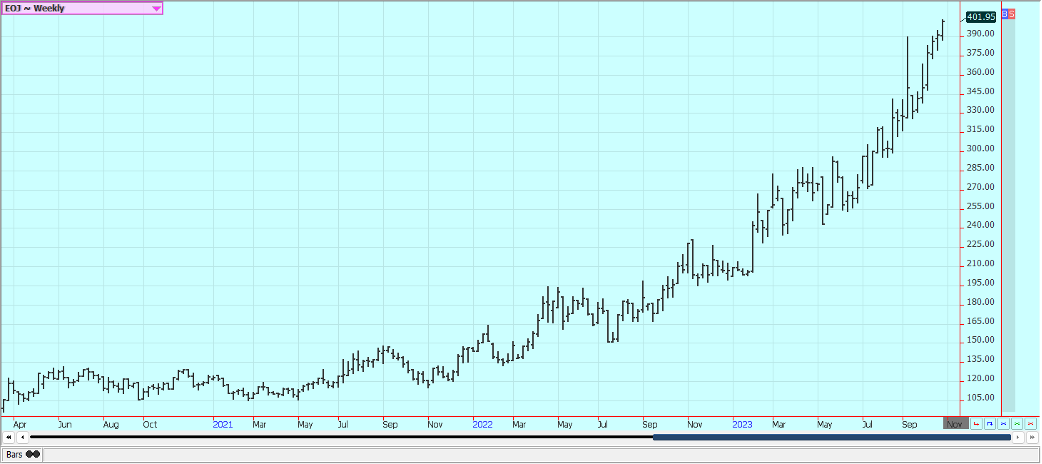Click the blue B buy button
The height and width of the screenshot is (464, 1042).
[x=1004, y=14]
